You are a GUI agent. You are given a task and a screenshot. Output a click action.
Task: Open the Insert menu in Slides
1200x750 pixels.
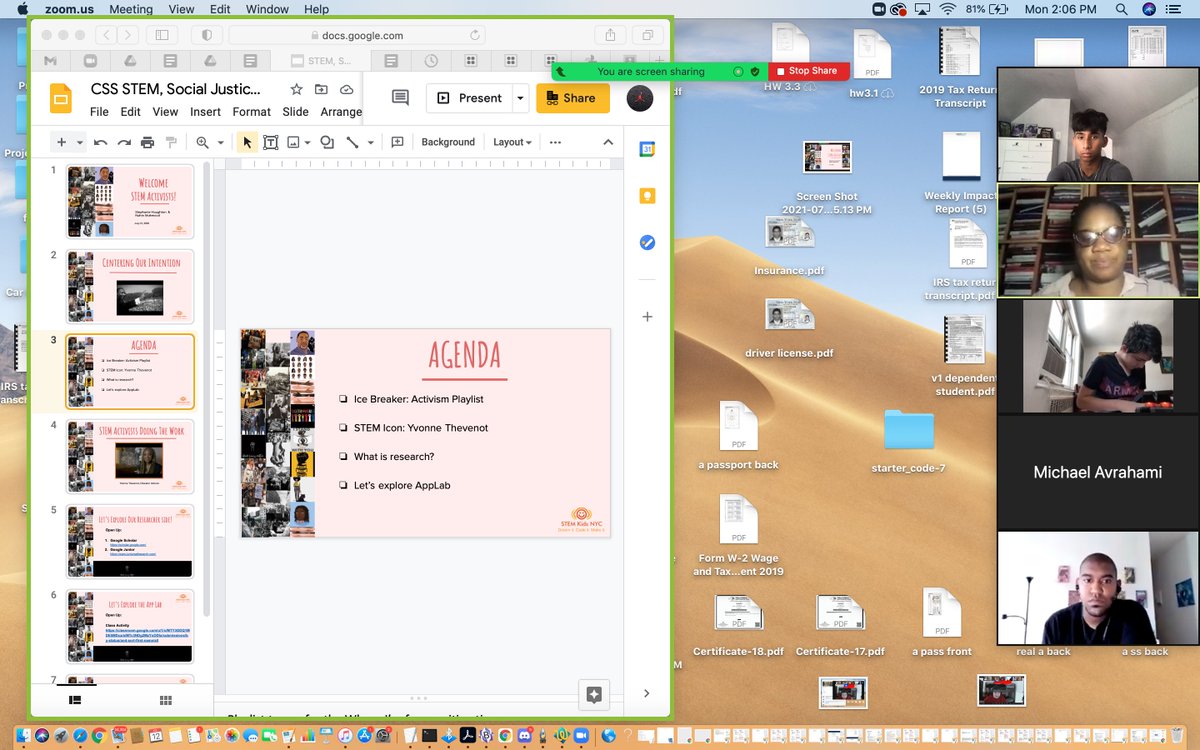(205, 112)
